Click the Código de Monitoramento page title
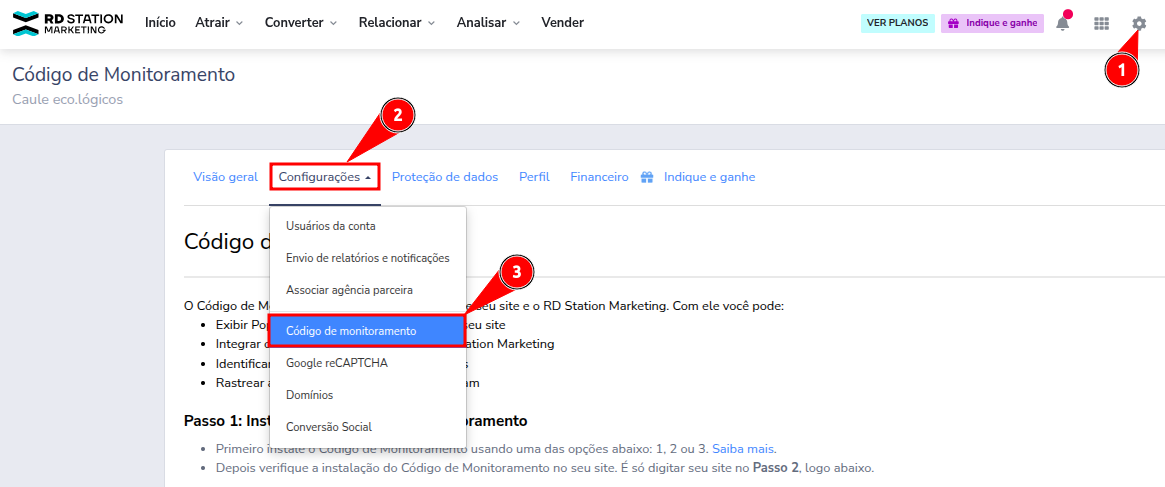Screen dimensions: 1165x487 click(x=123, y=74)
